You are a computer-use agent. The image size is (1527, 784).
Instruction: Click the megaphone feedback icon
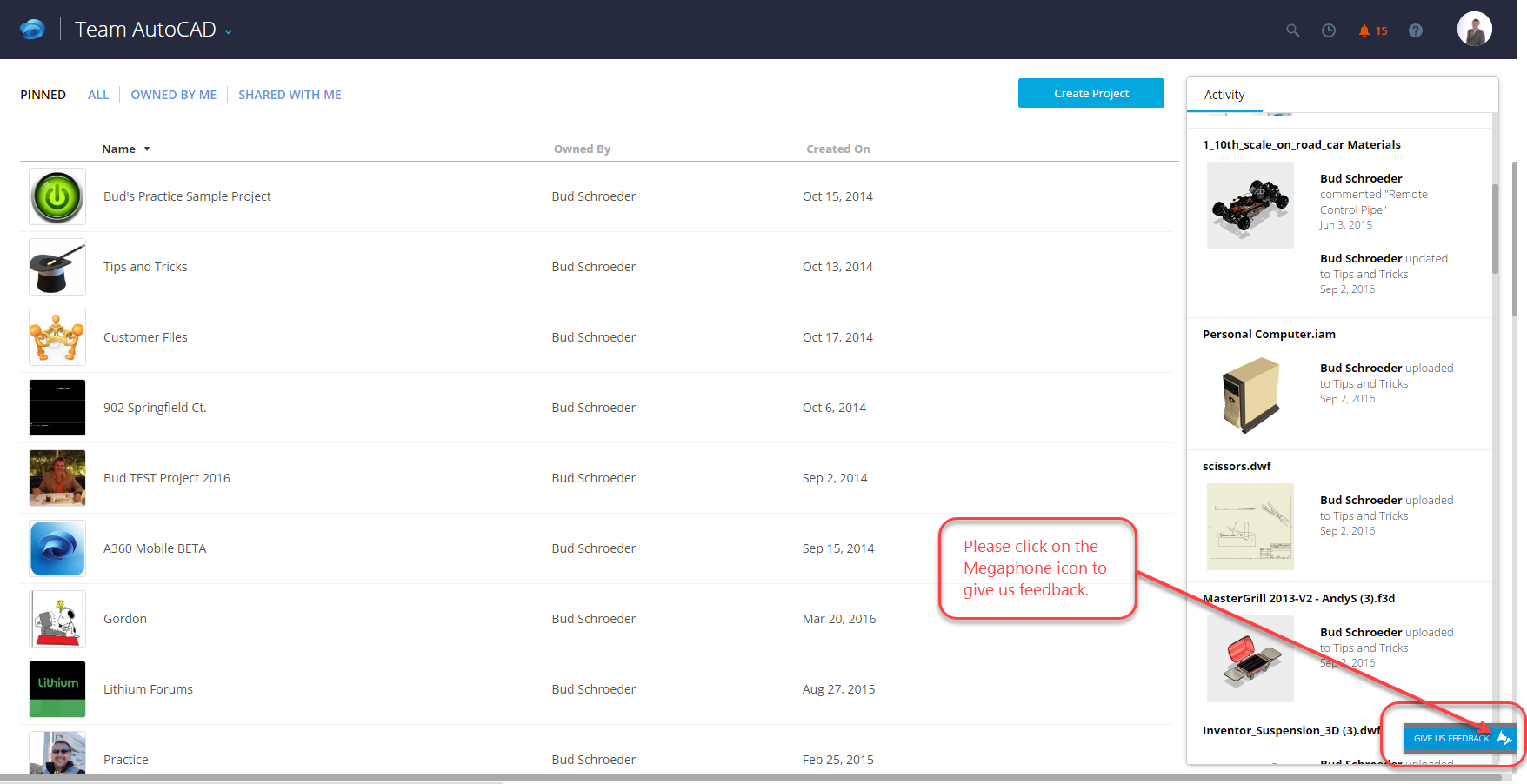(x=1505, y=737)
